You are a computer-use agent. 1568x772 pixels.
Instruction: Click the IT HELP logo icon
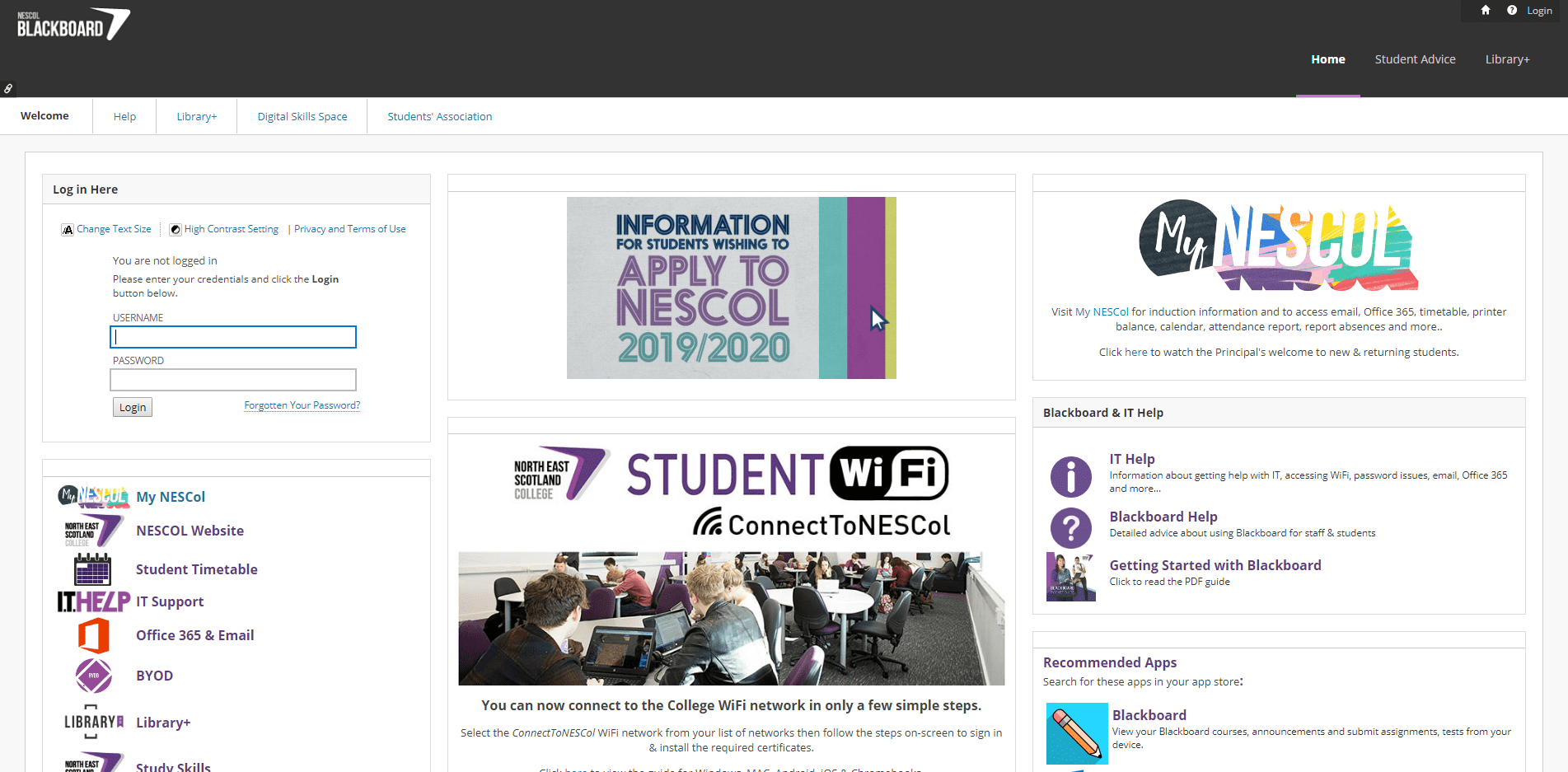click(94, 601)
